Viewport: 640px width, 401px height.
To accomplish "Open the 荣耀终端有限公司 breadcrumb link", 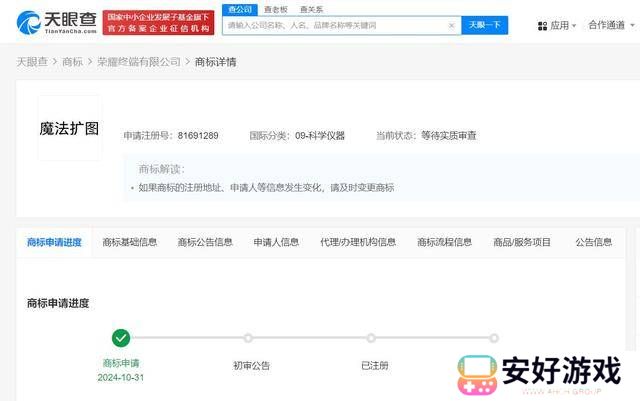I will (x=139, y=62).
